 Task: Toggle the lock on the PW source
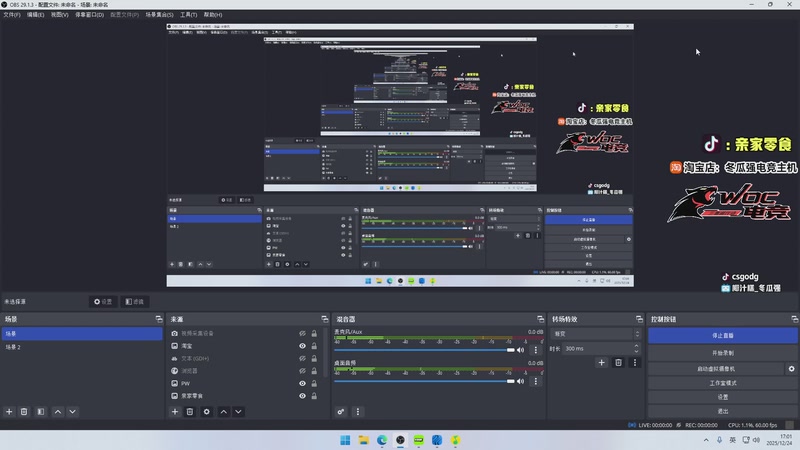pyautogui.click(x=314, y=383)
